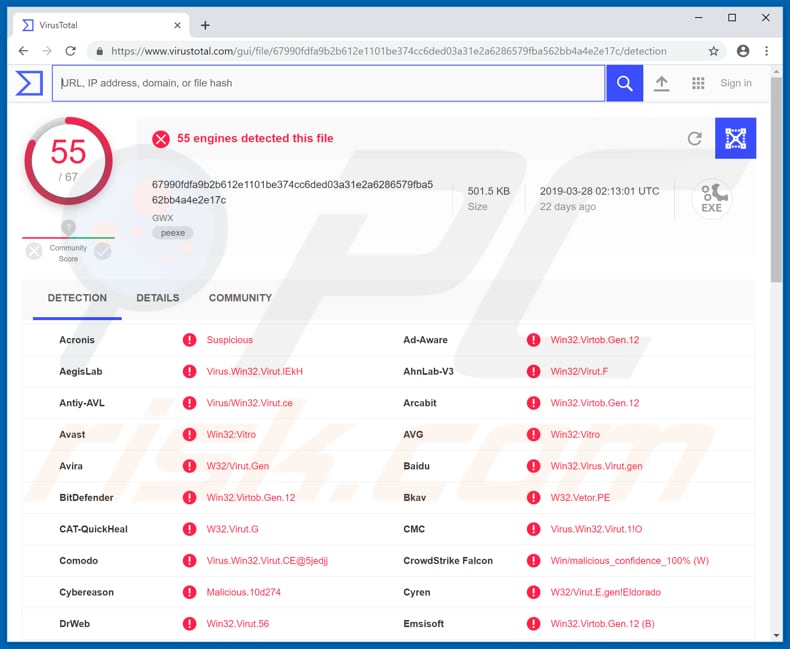Click W32.Virut.G CAT-QuickHeal result
The width and height of the screenshot is (790, 649).
point(232,529)
